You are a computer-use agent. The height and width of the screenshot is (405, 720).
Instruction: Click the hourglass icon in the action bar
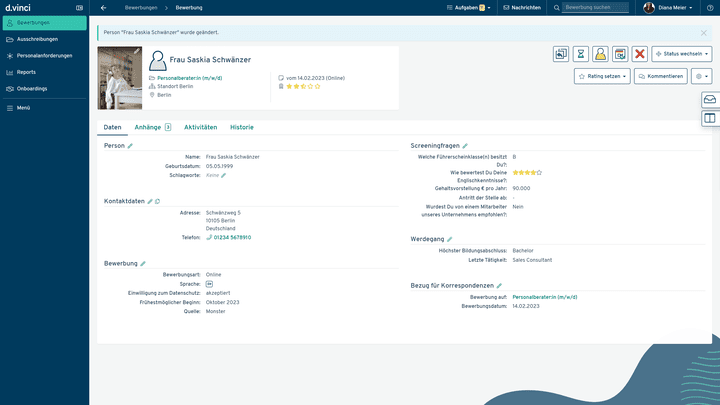[x=580, y=54]
